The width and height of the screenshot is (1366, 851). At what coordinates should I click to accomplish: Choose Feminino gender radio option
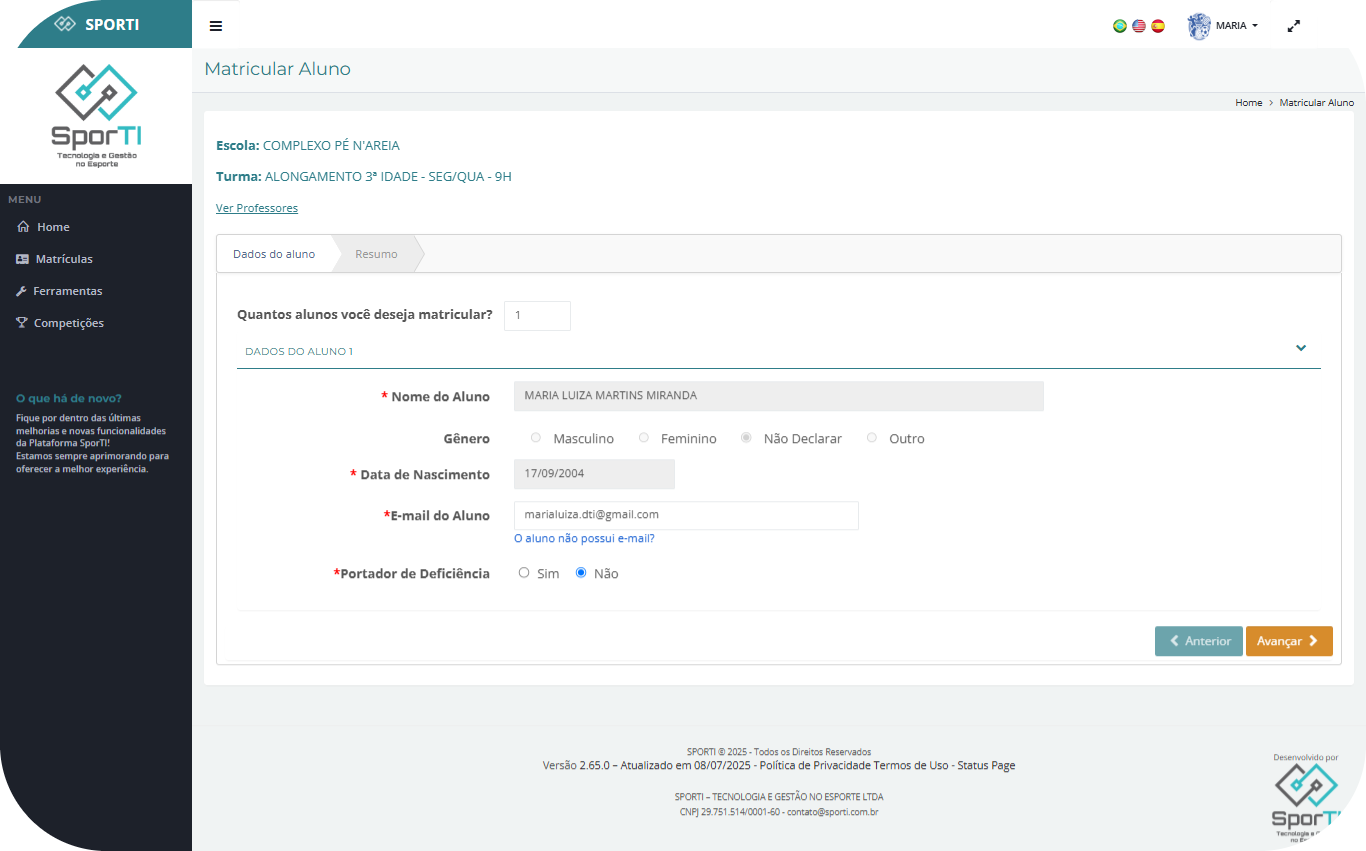(x=644, y=438)
